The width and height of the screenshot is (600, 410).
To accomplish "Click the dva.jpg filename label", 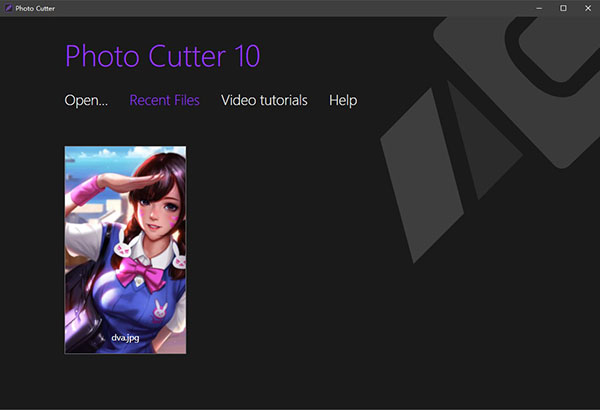I will (x=125, y=339).
